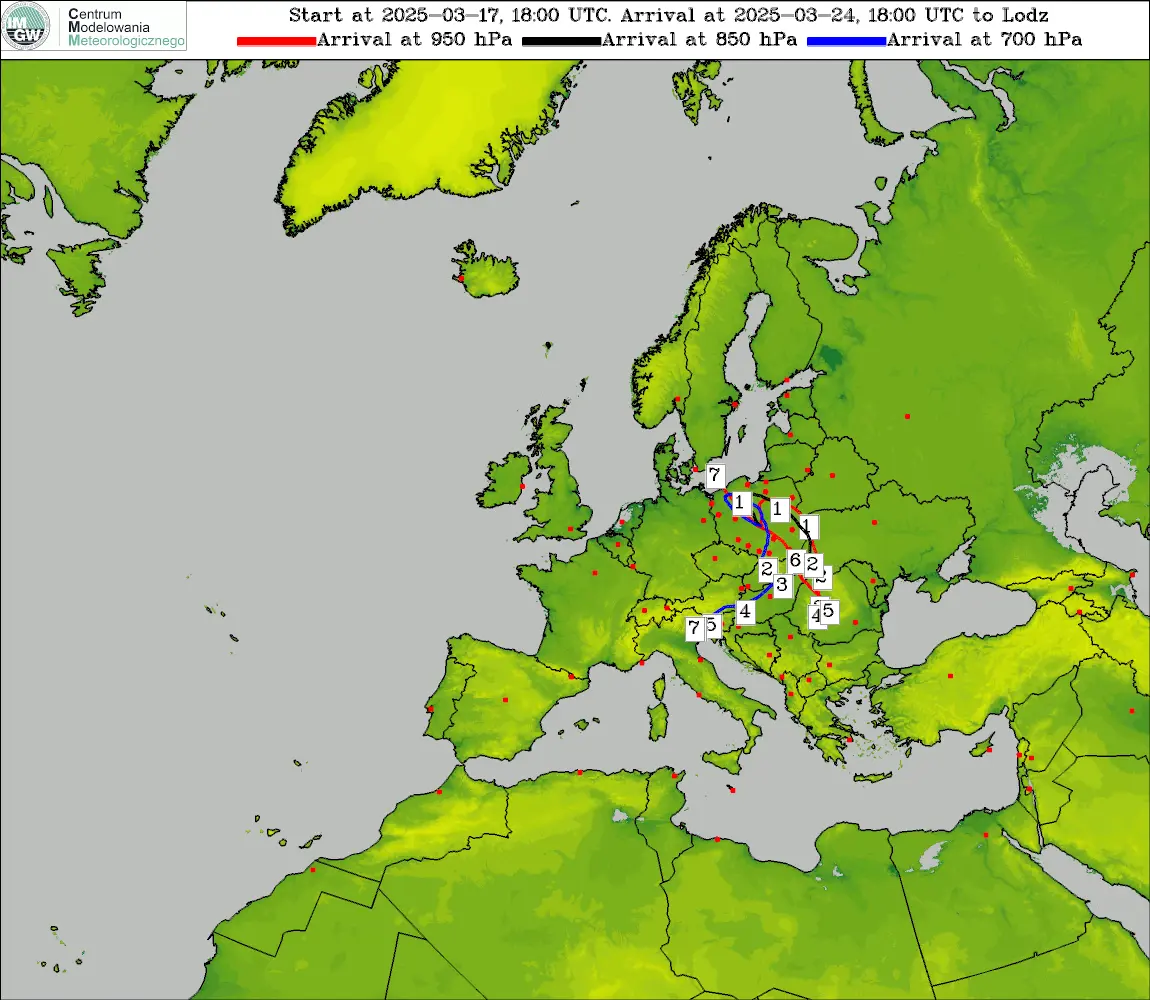1150x1000 pixels.
Task: Click the "Arrival at 2025-03-24, 18:00 UTC to Lodz" text
Action: click(835, 15)
